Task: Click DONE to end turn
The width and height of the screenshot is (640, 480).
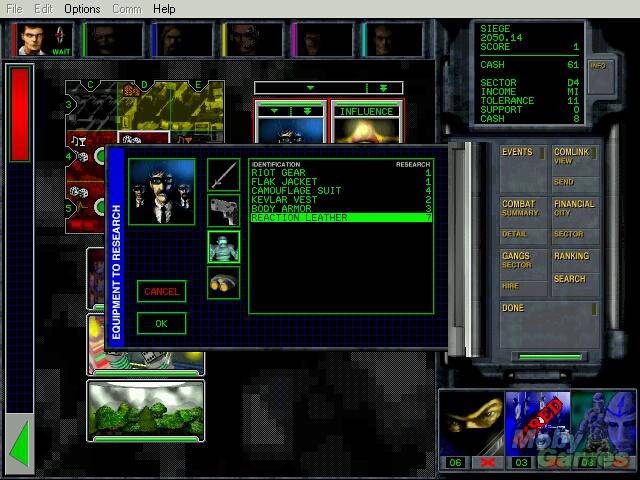Action: (x=549, y=325)
